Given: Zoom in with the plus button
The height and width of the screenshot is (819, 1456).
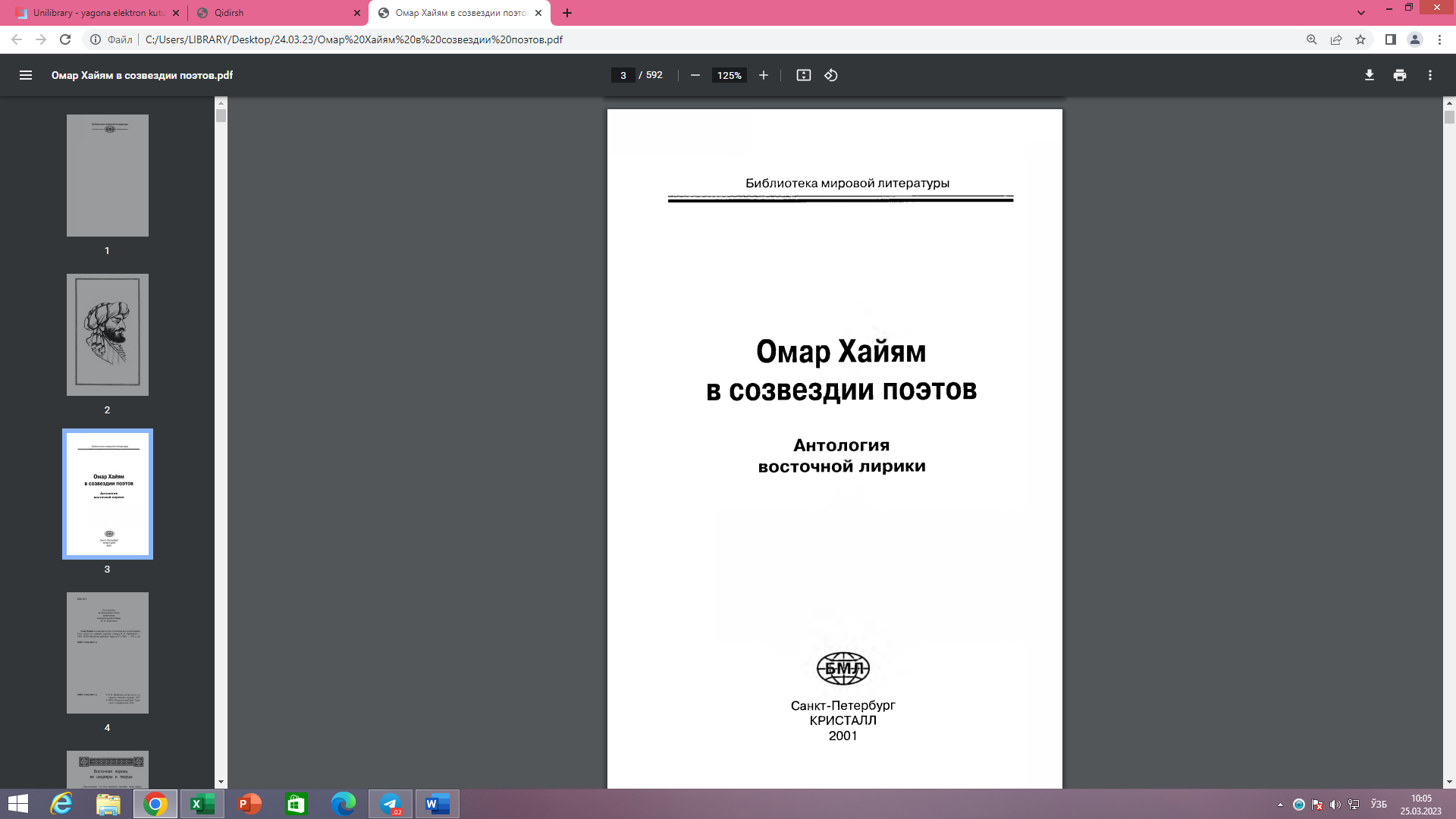Looking at the screenshot, I should point(764,75).
